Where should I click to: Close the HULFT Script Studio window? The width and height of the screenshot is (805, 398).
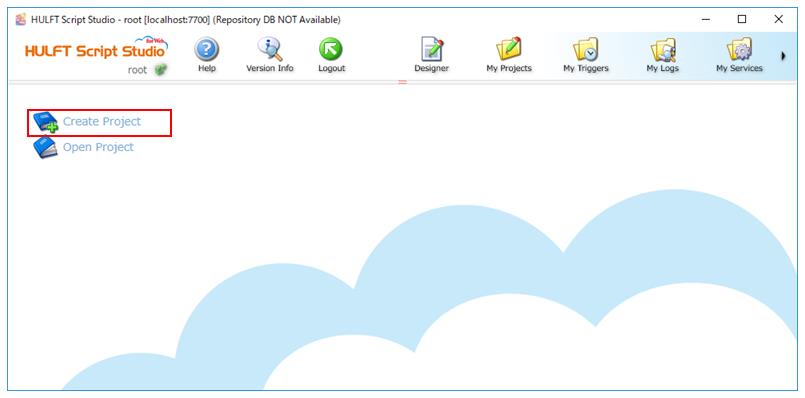coord(778,20)
